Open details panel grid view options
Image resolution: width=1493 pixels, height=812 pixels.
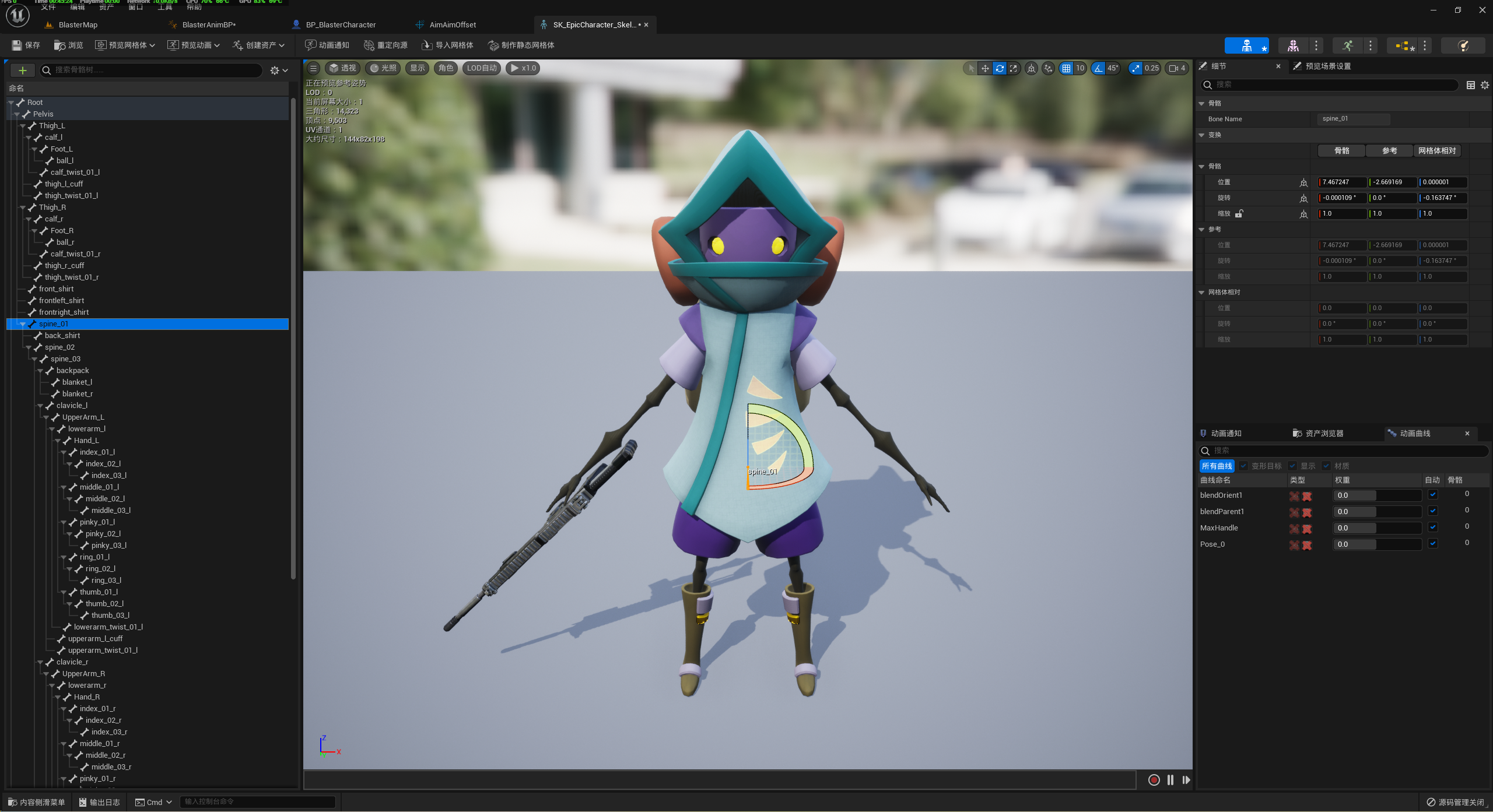coord(1471,85)
